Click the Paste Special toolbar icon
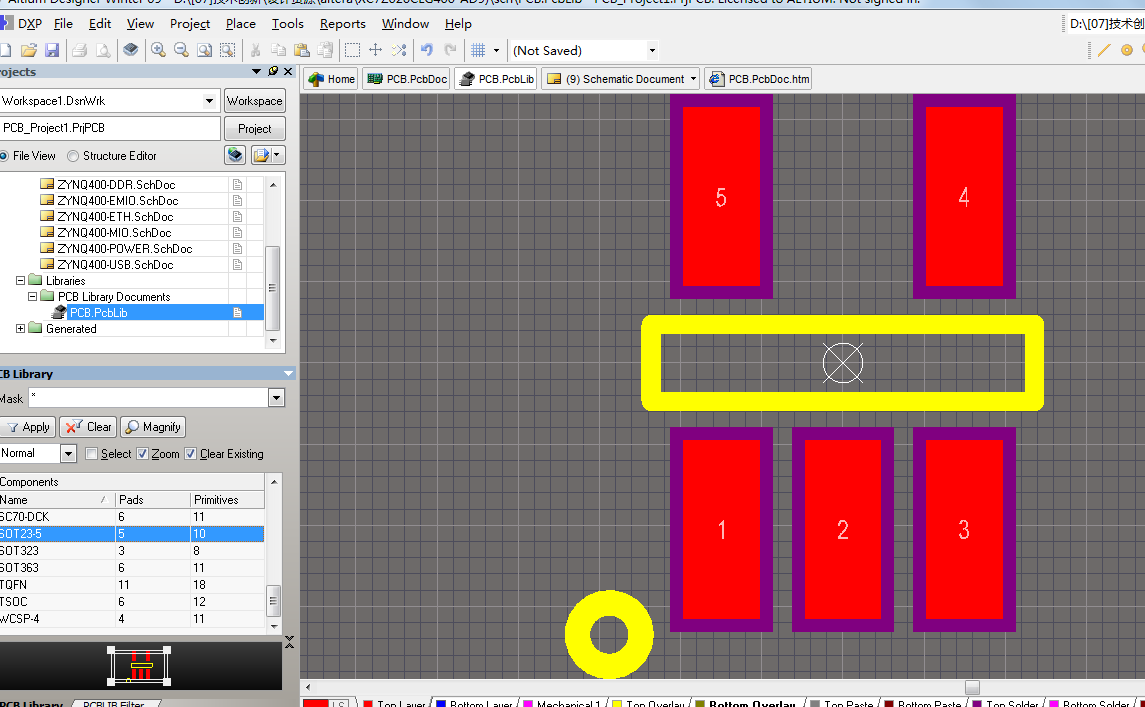Image resolution: width=1145 pixels, height=707 pixels. point(325,50)
